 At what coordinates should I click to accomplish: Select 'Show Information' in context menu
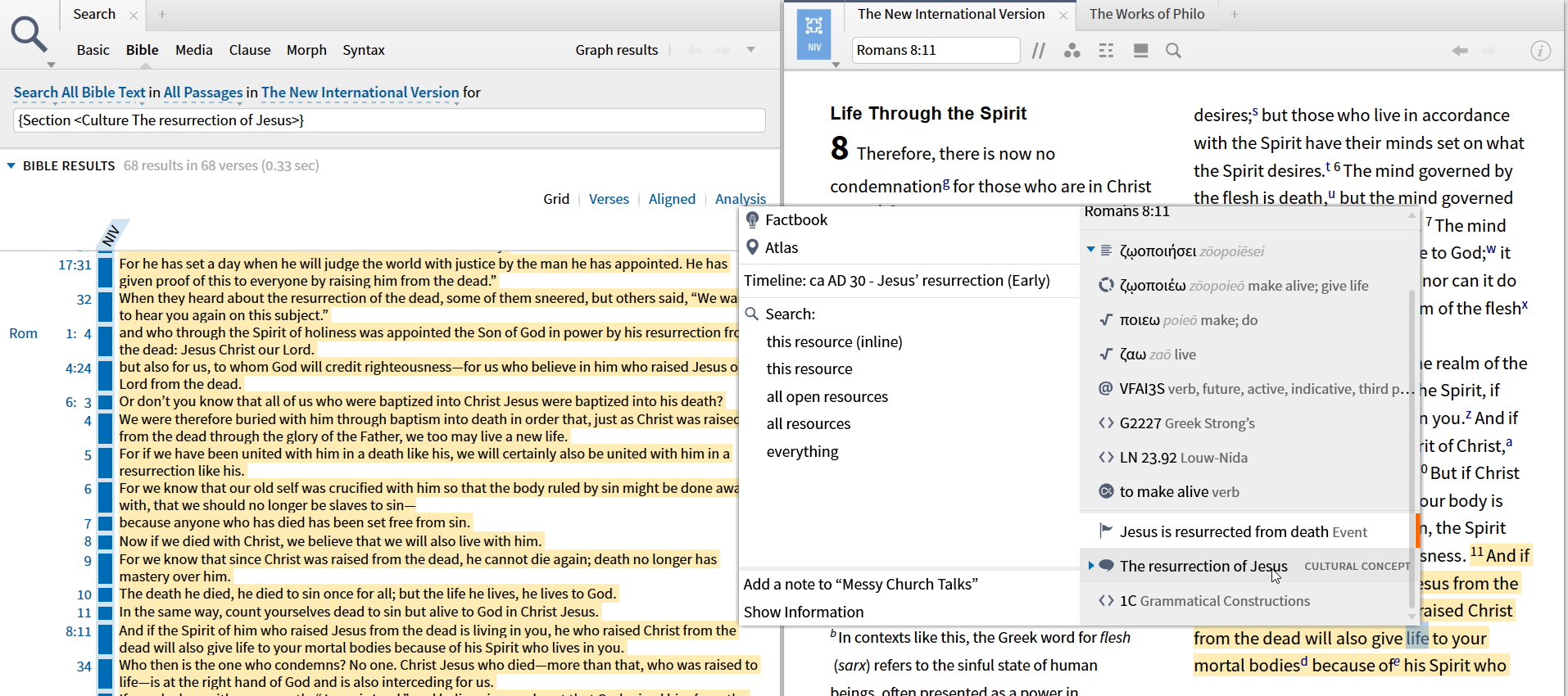(x=804, y=612)
